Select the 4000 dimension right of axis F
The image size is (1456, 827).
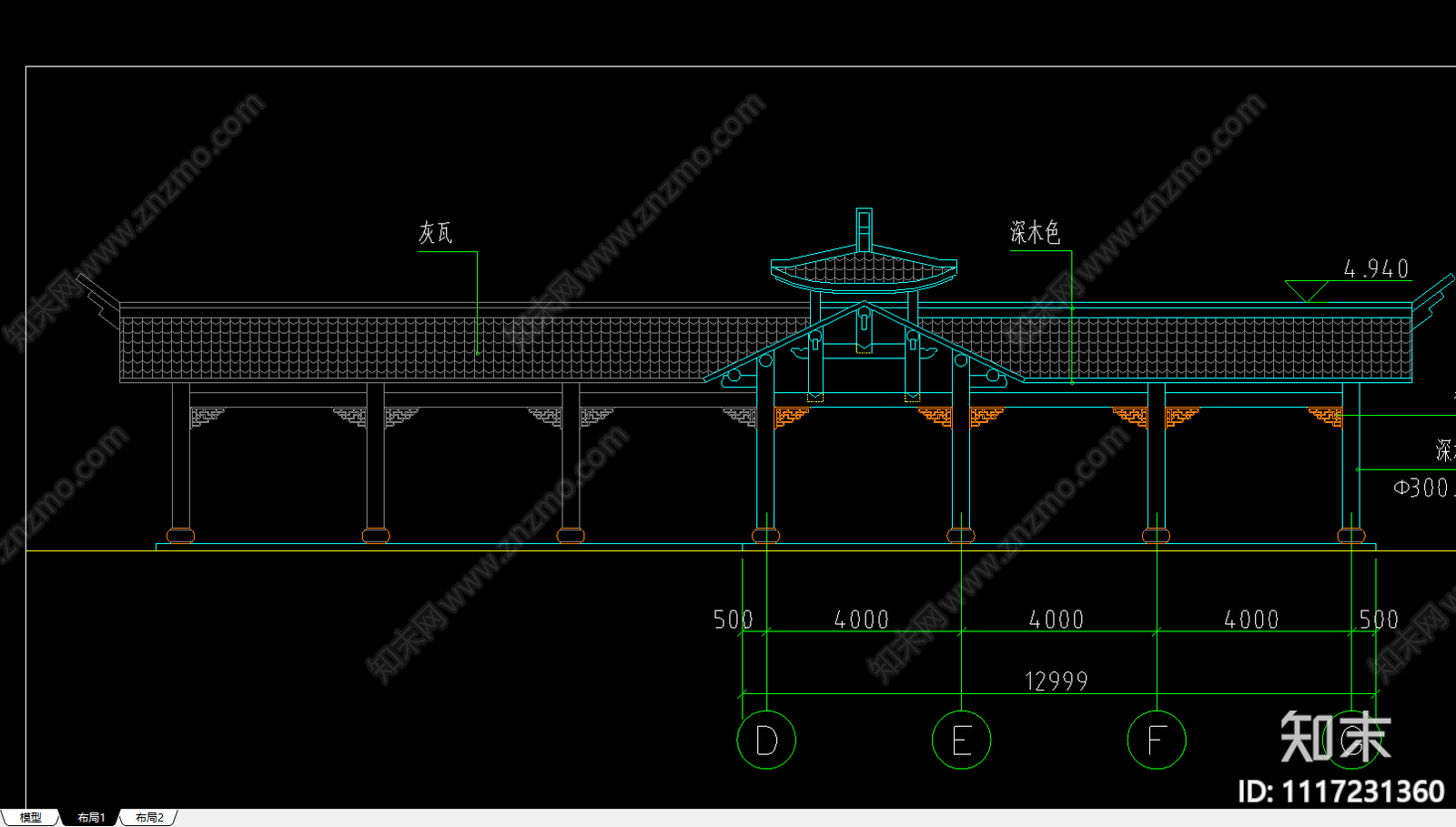click(x=1251, y=620)
